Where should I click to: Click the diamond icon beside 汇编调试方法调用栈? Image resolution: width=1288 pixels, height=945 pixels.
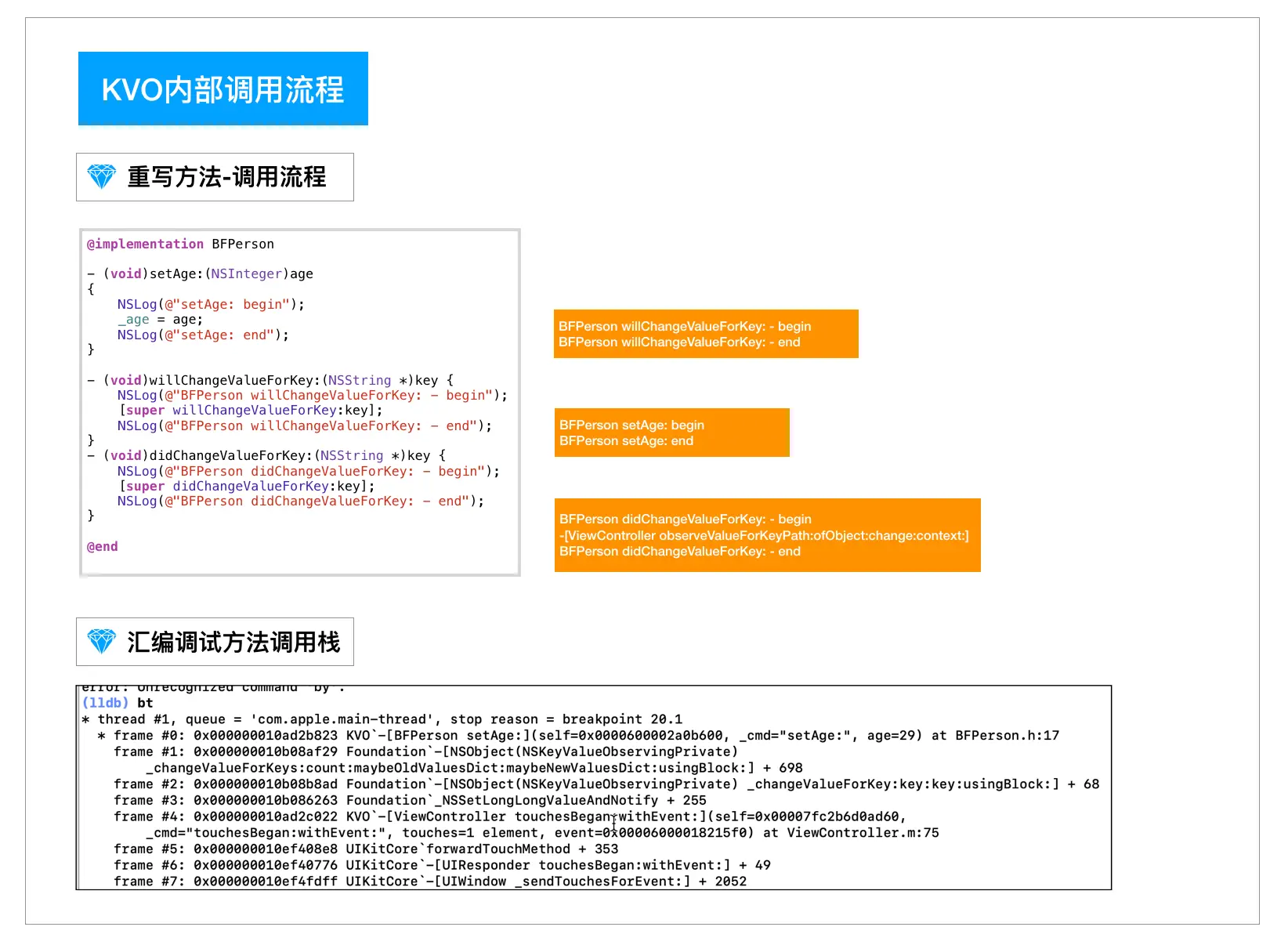tap(102, 642)
